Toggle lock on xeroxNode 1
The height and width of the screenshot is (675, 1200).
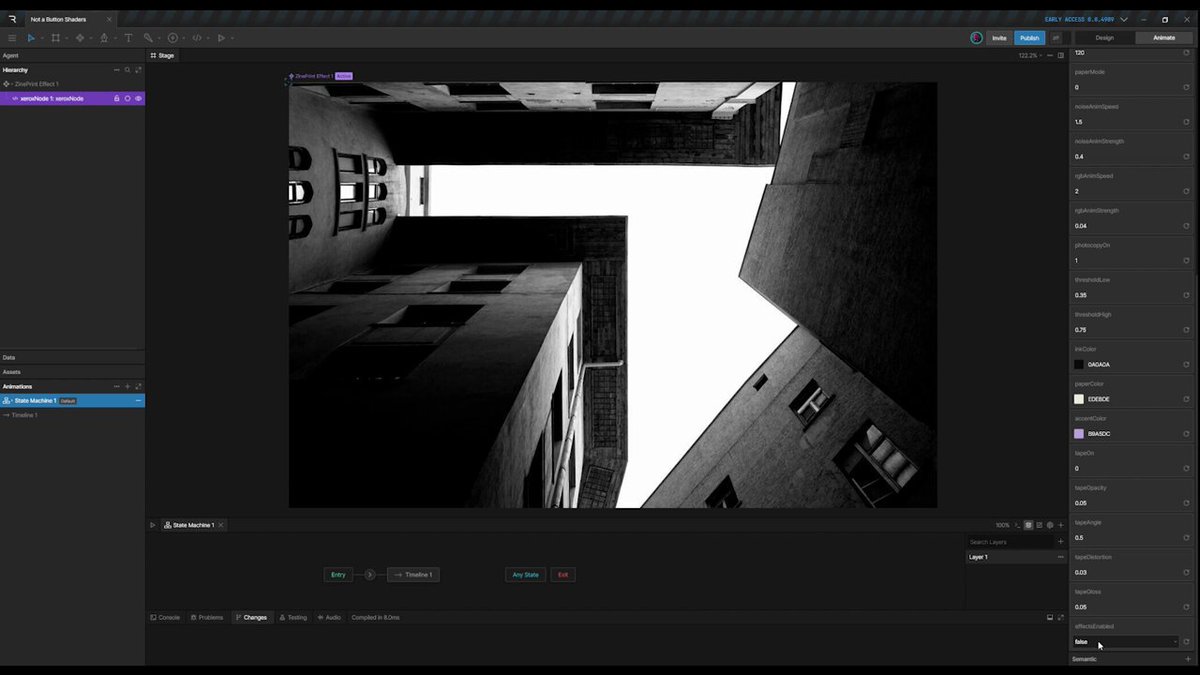[116, 98]
